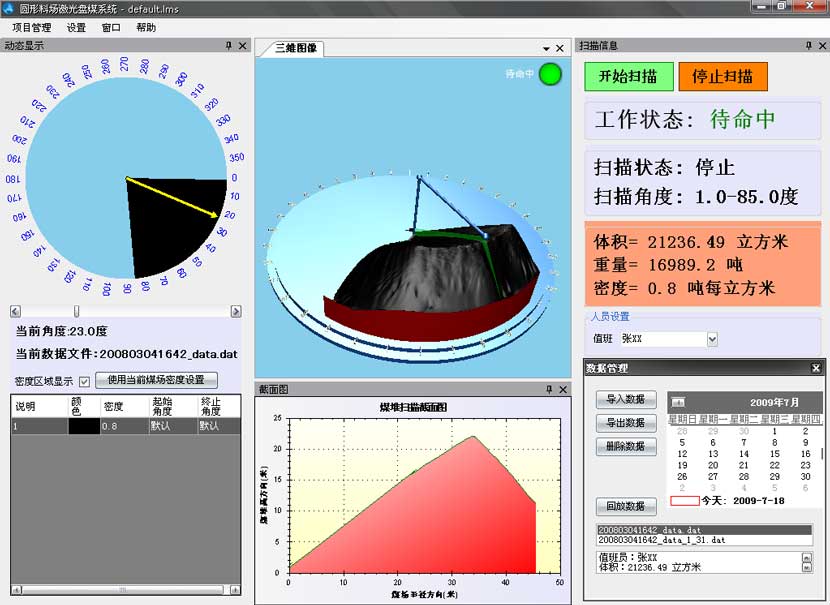Viewport: 830px width, 605px height.
Task: Open the 设置 menu
Action: [76, 28]
